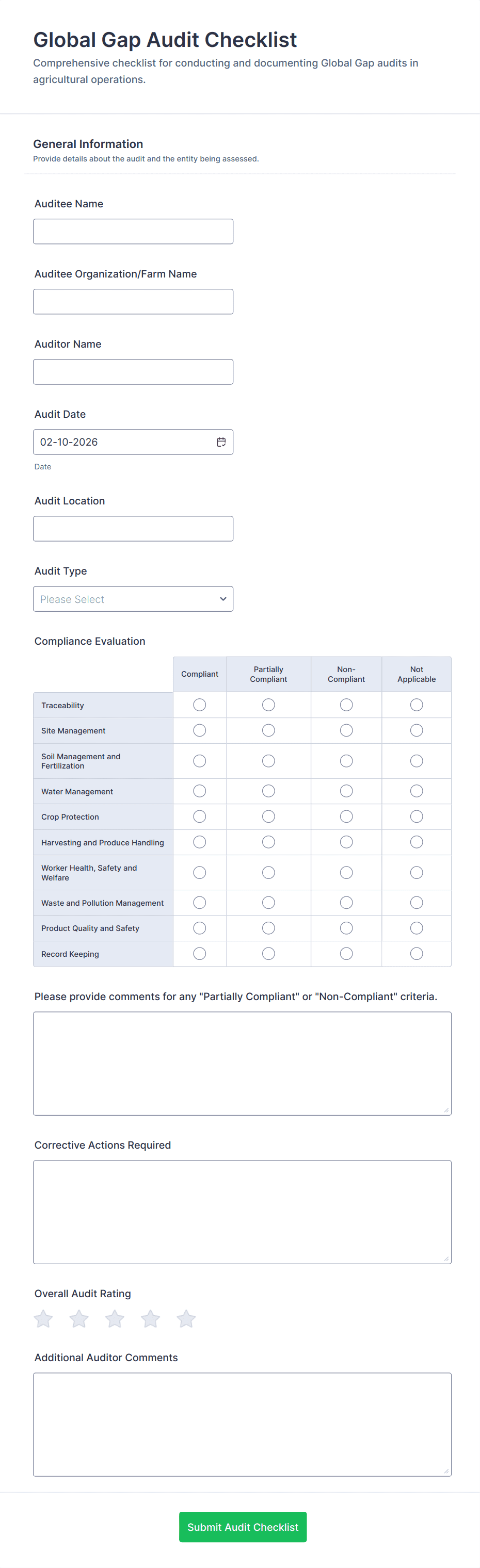Screen dimensions: 480x1568
Task: Click the Audit Location field
Action: click(133, 529)
